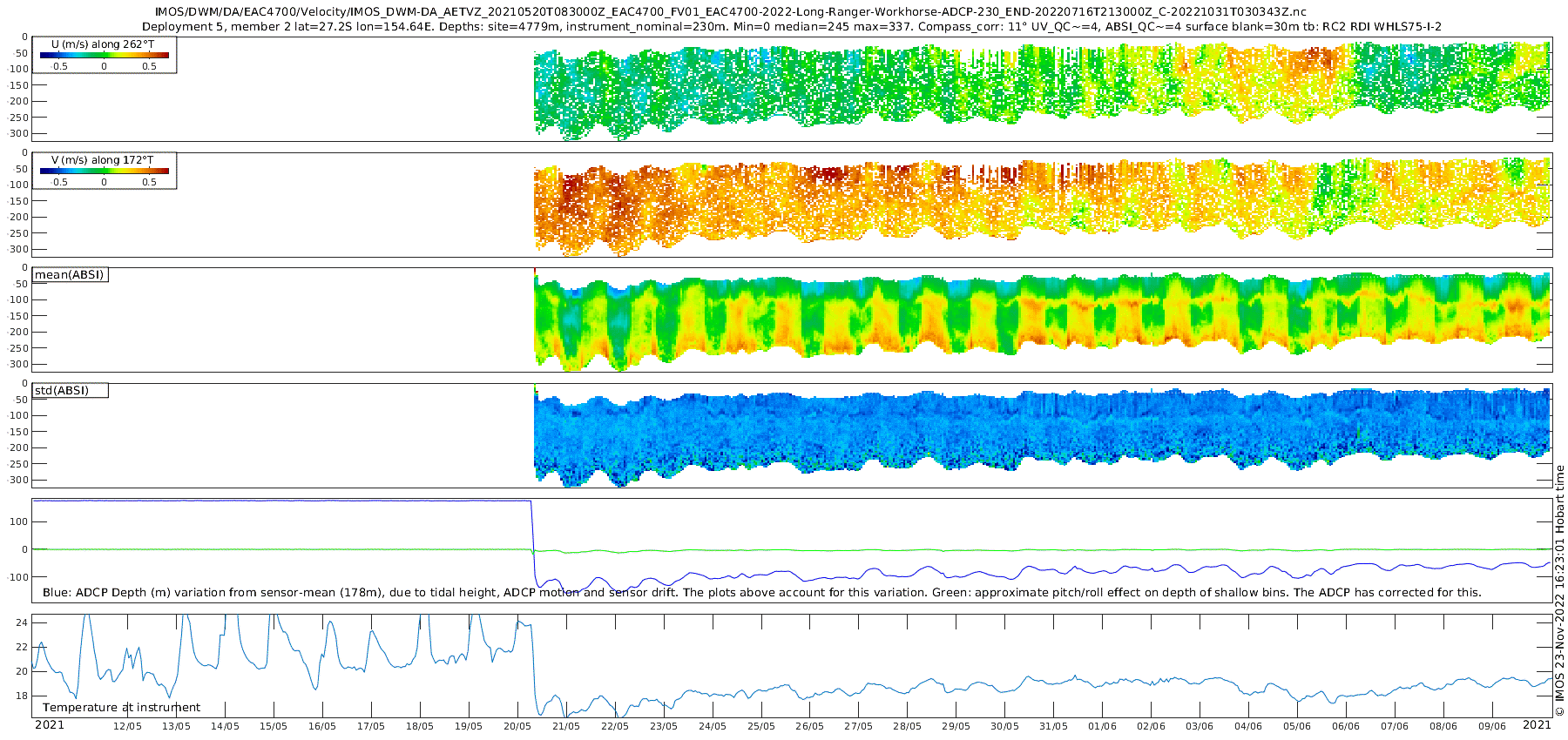Click the 18 tick on temperature axis

[22, 696]
